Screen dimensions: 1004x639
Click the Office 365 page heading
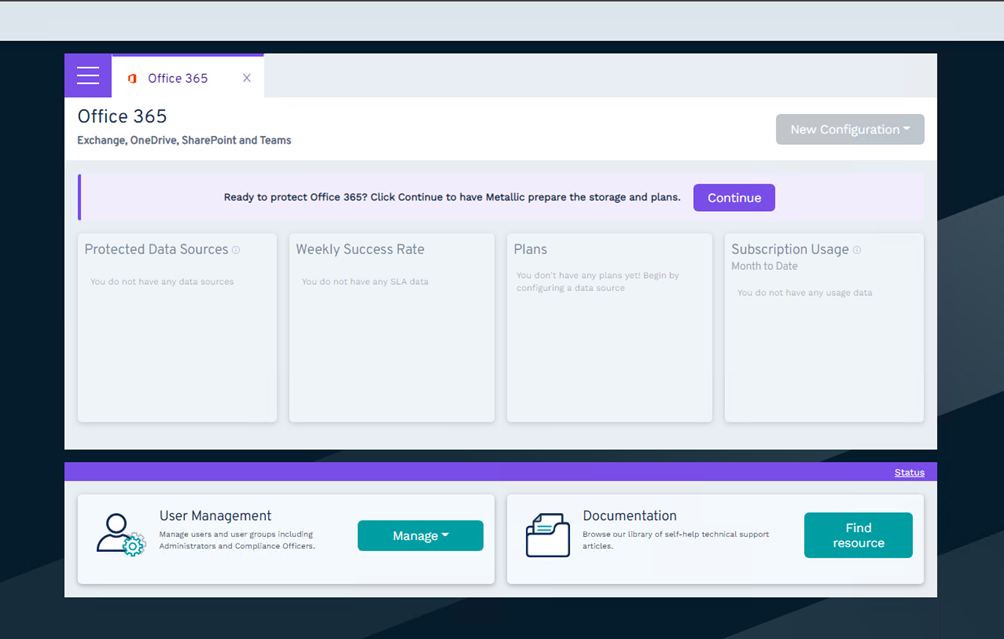click(122, 116)
